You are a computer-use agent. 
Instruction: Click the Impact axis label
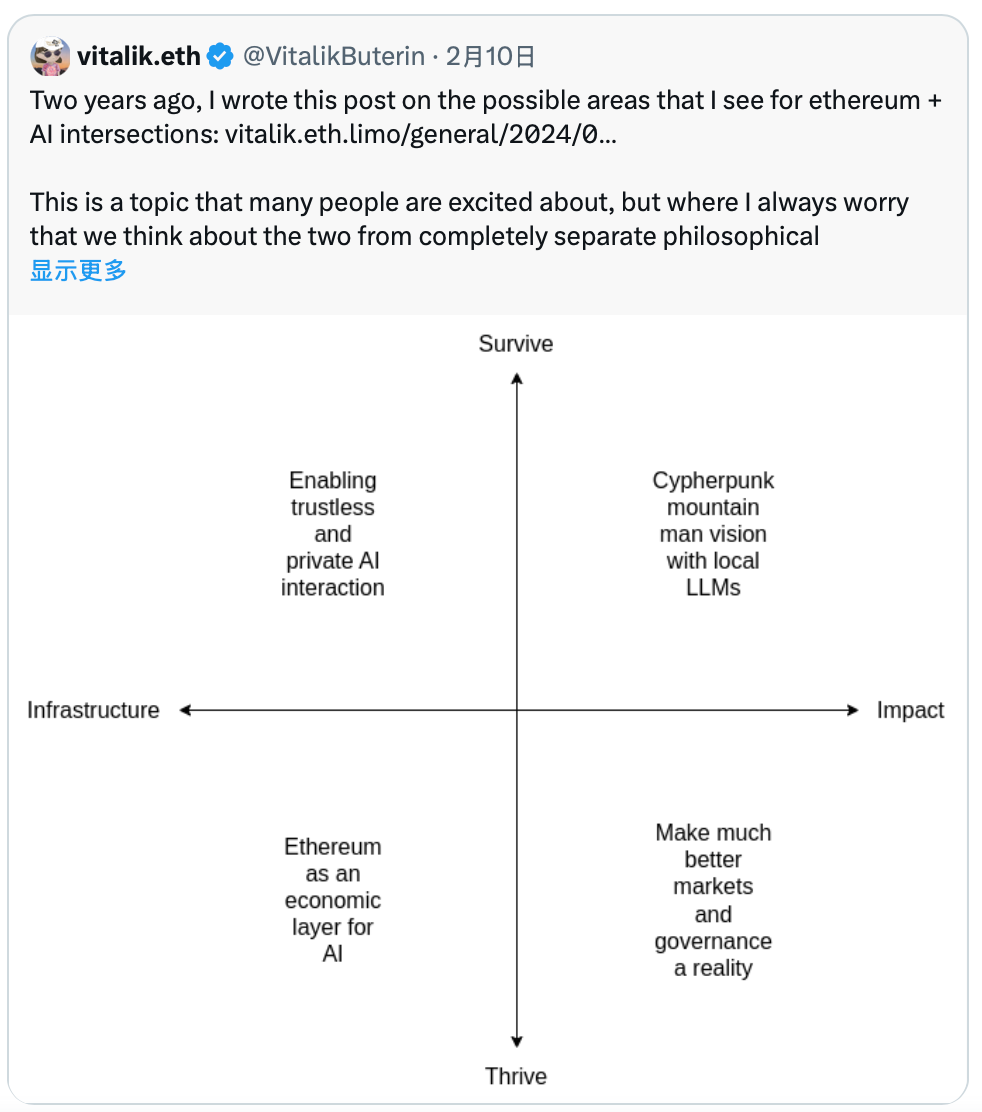coord(911,709)
